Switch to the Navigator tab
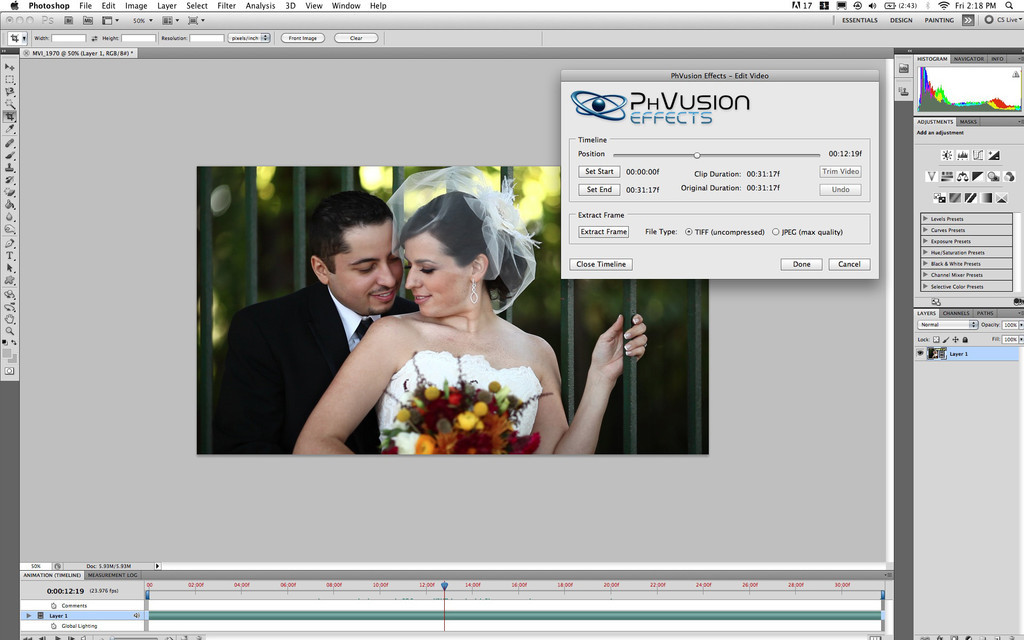 pyautogui.click(x=968, y=59)
